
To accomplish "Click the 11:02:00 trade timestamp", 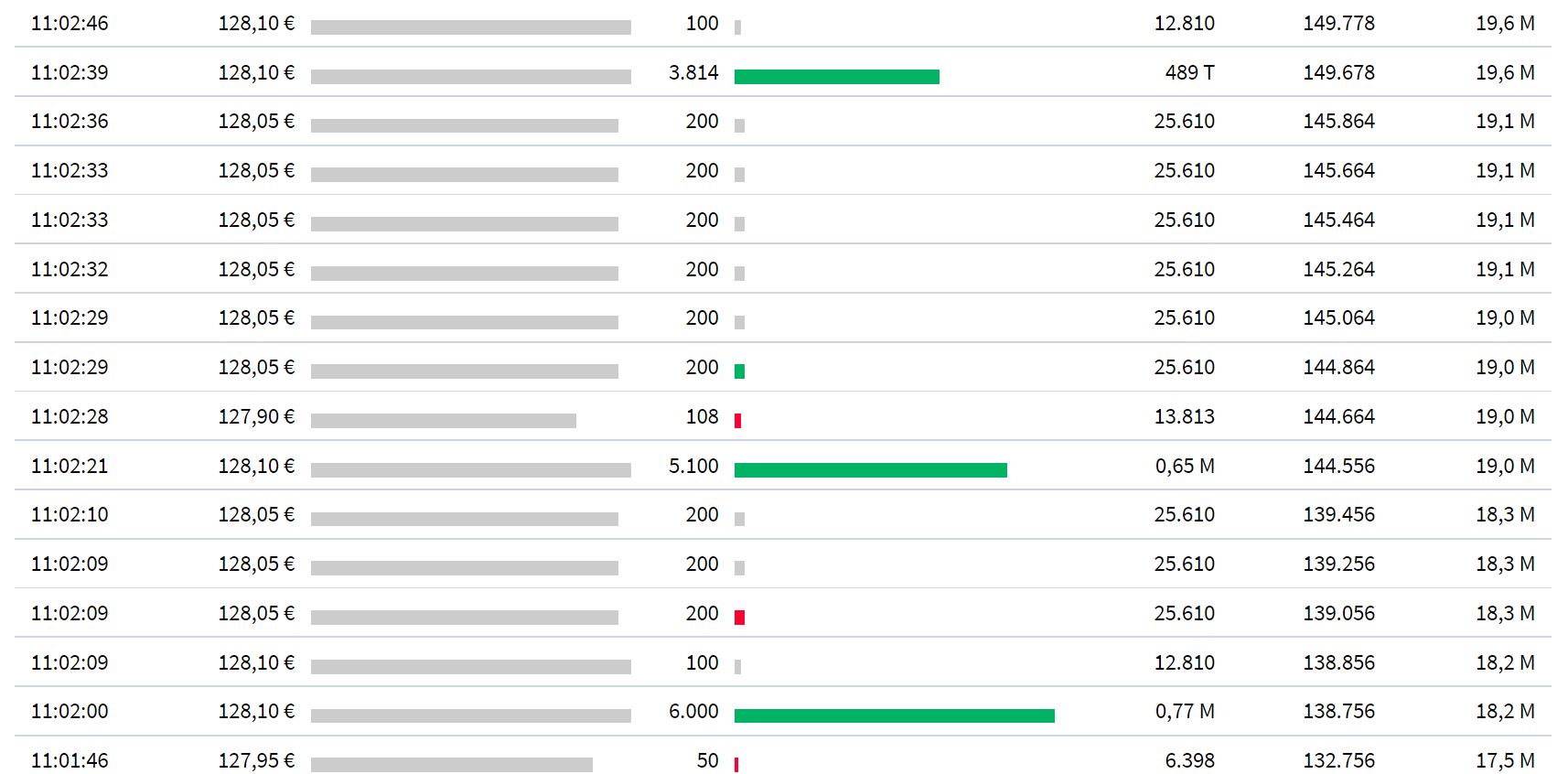I will pos(70,711).
